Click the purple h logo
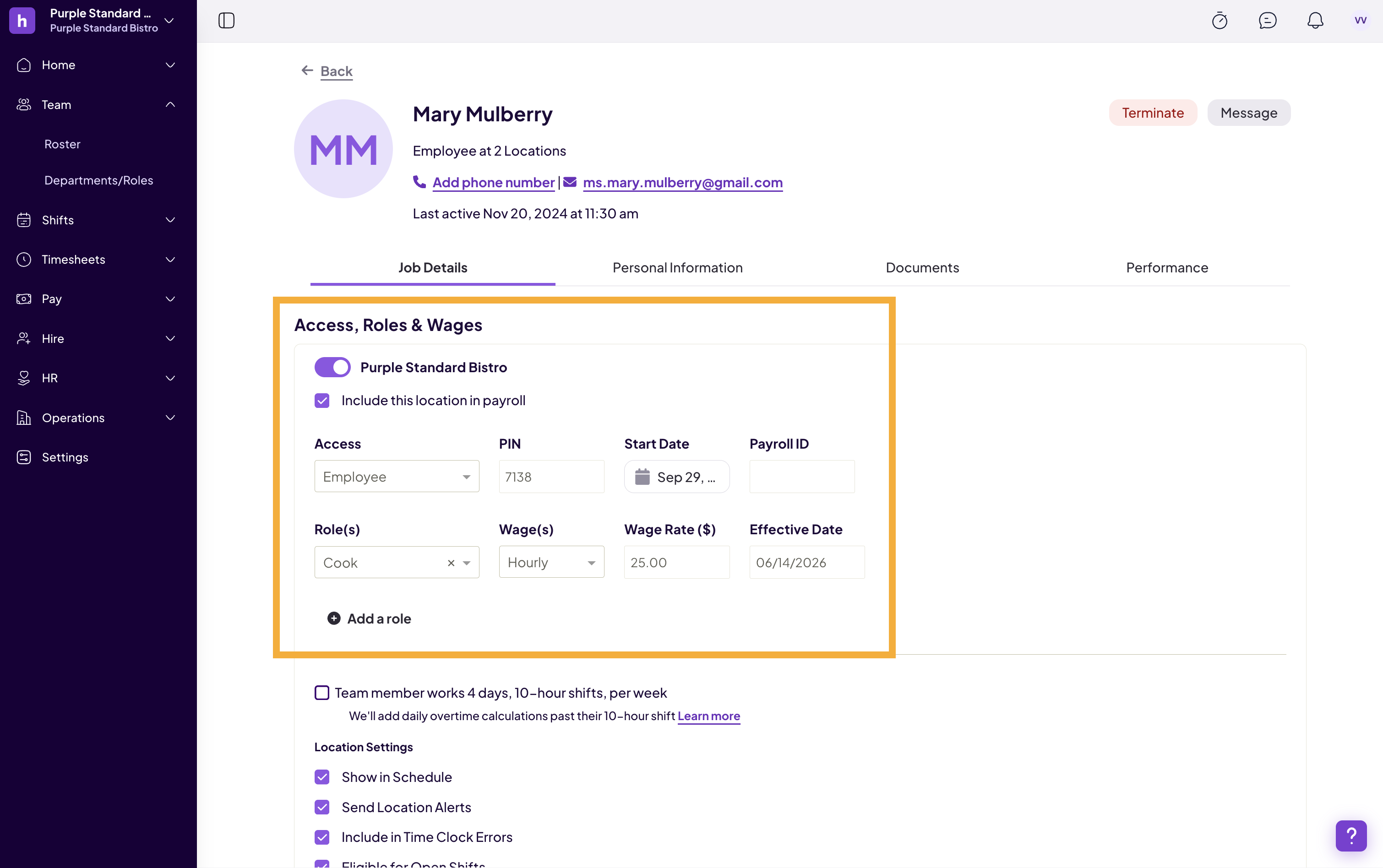This screenshot has height=868, width=1383. click(x=22, y=21)
